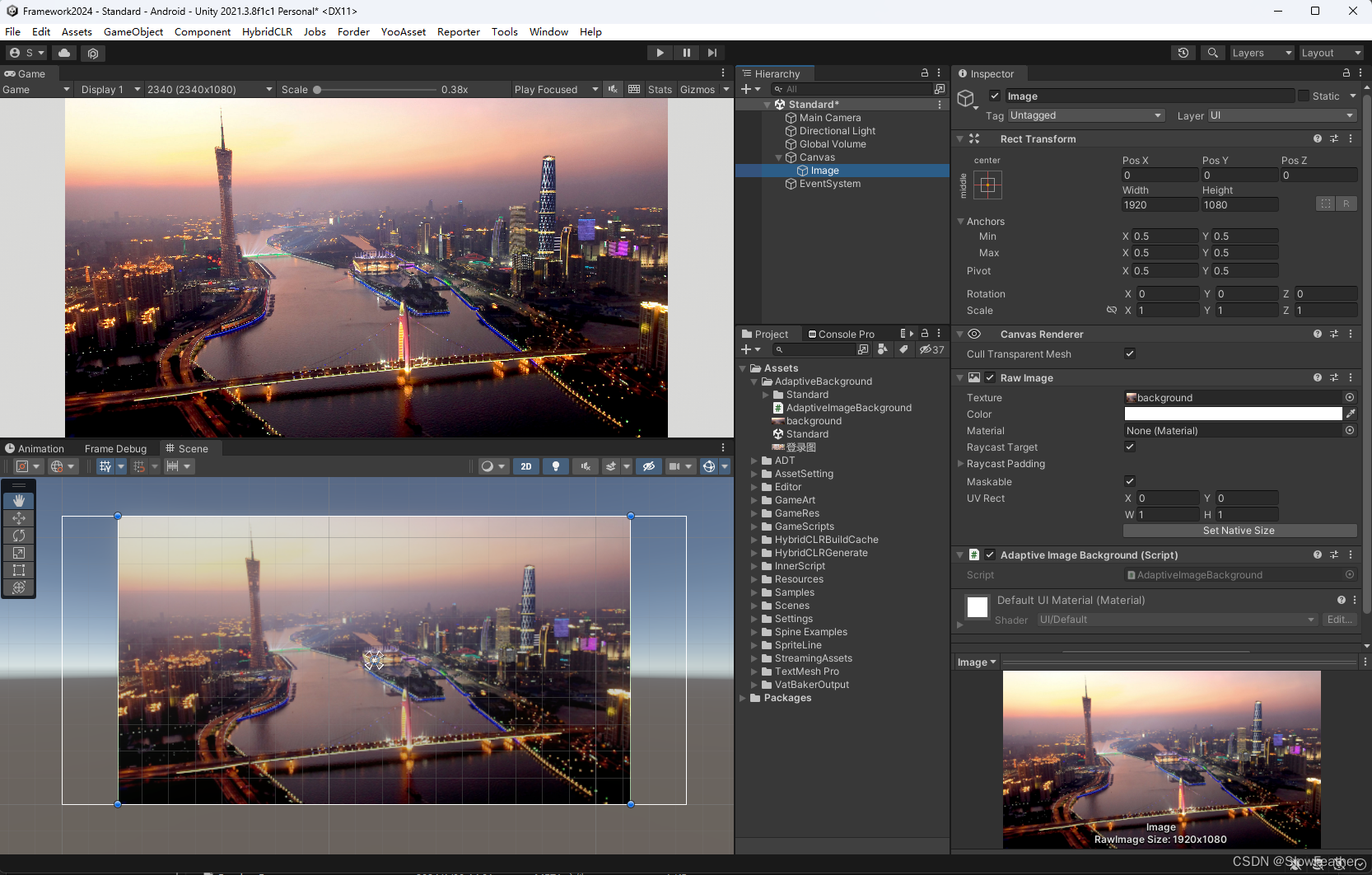Switch to the Console Pro tab

pyautogui.click(x=842, y=335)
